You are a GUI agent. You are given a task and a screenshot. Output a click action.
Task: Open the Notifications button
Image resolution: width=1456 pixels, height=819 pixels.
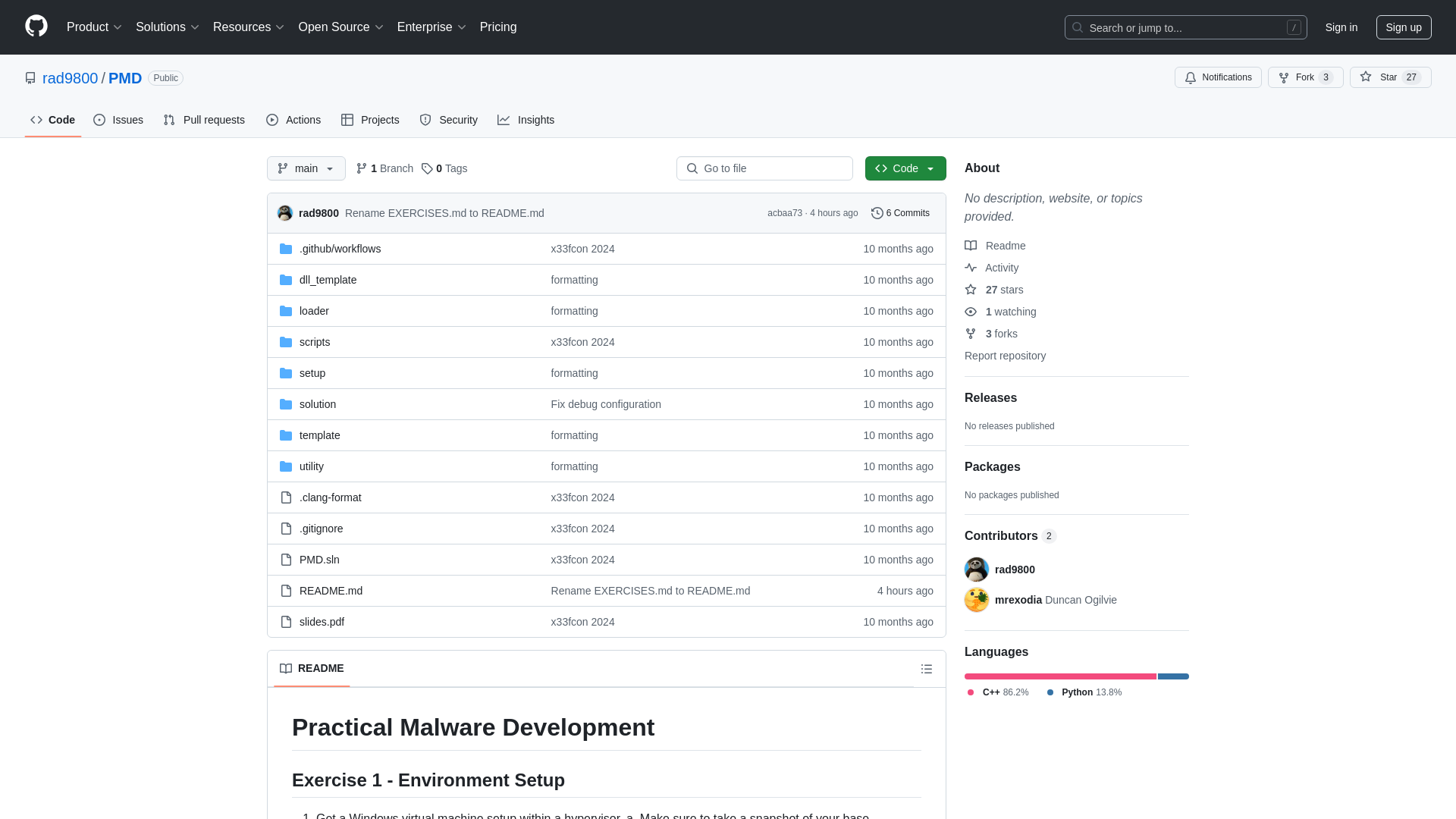point(1218,77)
